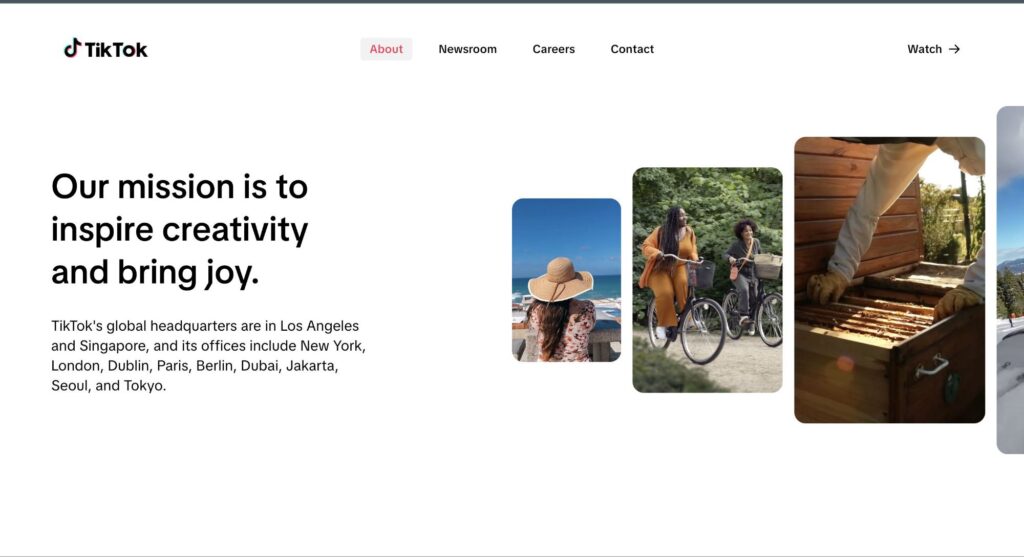
Task: Click the right arrow icon beside Watch
Action: click(954, 49)
